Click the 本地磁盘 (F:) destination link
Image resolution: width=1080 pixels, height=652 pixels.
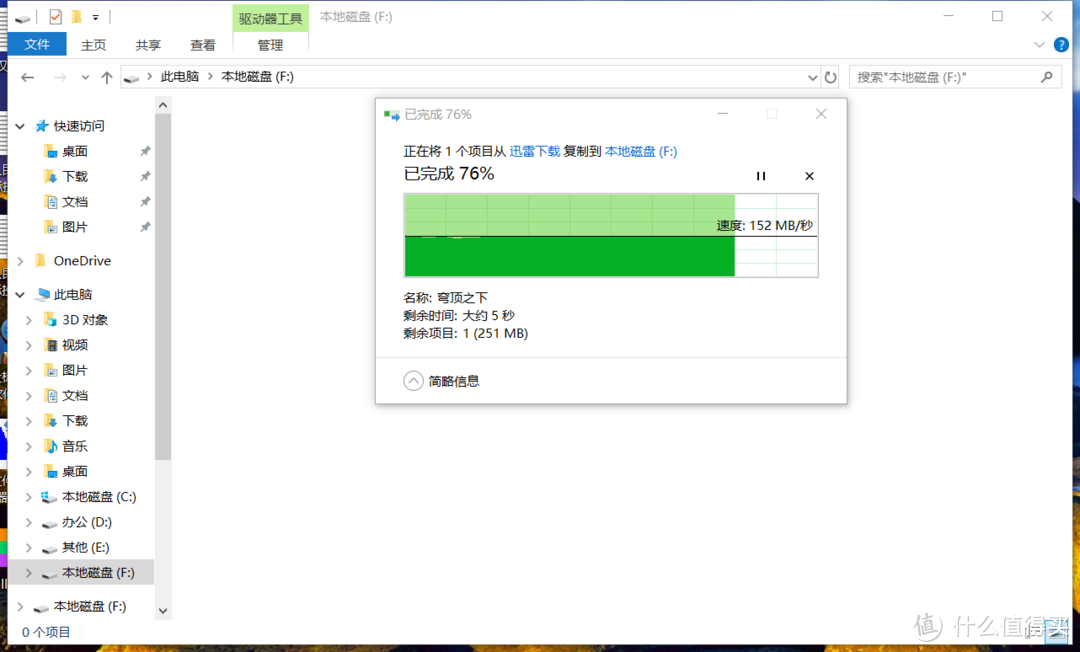(641, 151)
